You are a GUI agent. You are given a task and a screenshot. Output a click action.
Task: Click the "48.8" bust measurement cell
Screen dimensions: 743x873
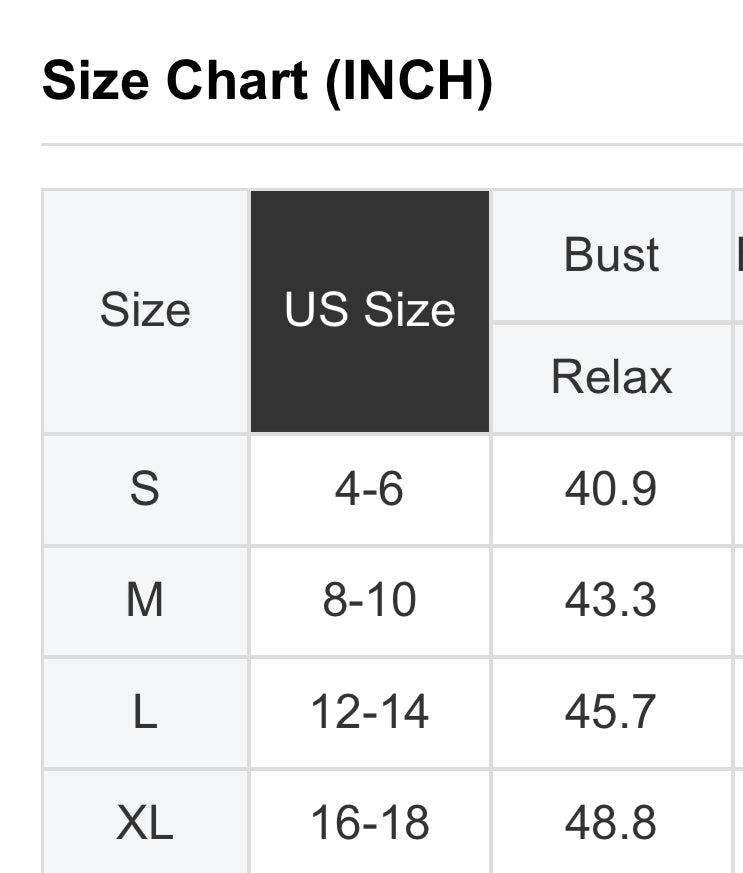click(611, 823)
